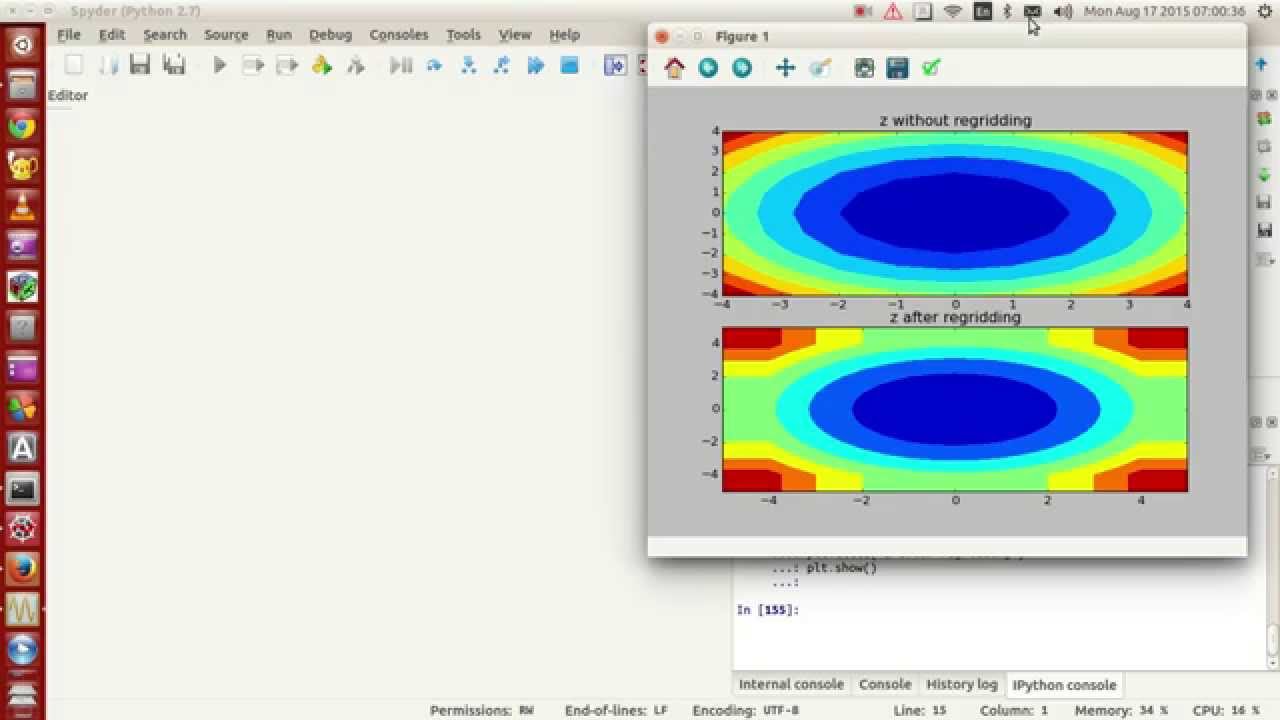Save the current file via toolbar
The height and width of the screenshot is (720, 1280).
pos(140,66)
